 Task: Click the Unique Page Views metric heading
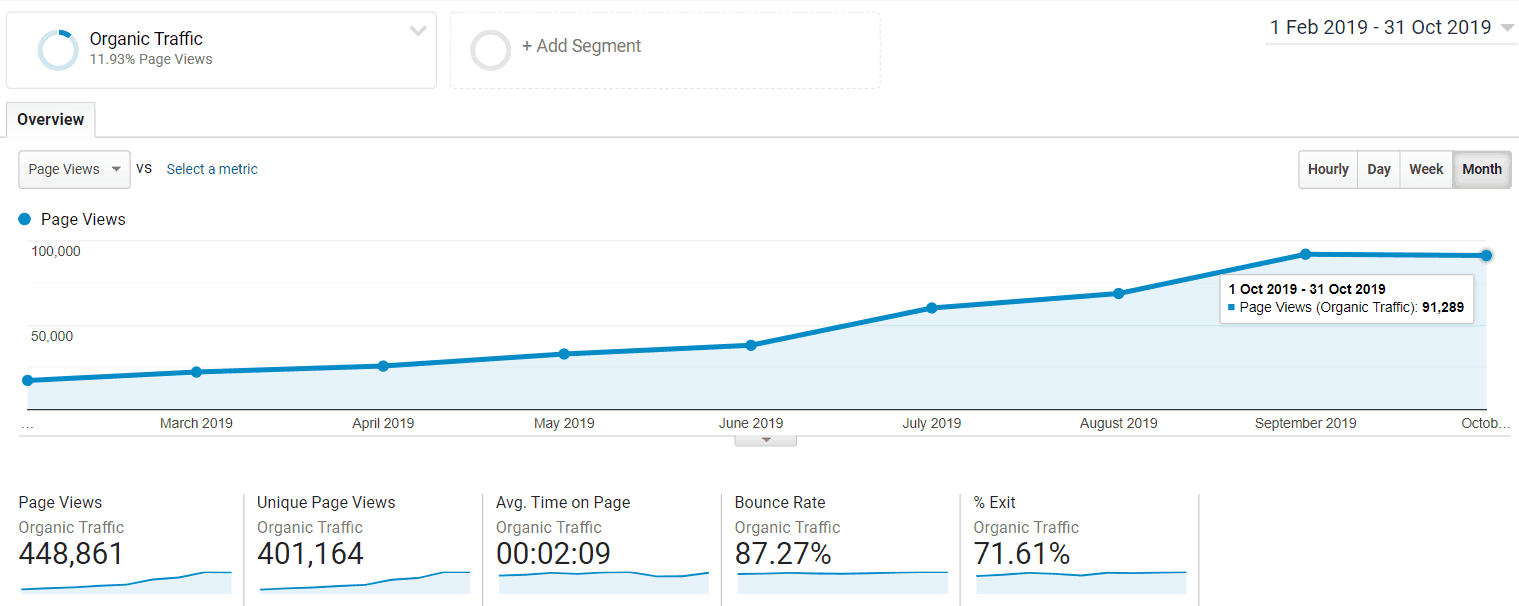326,502
